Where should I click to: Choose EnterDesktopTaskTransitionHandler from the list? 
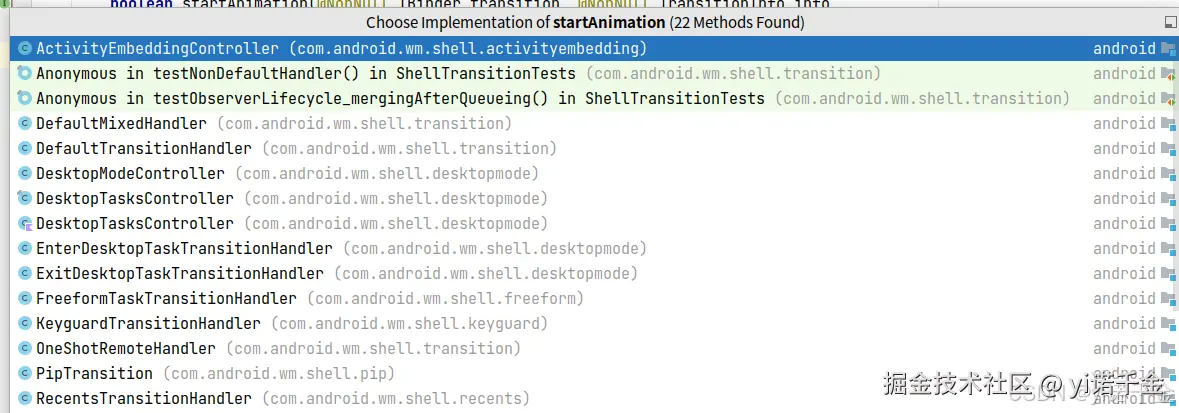pyautogui.click(x=183, y=248)
